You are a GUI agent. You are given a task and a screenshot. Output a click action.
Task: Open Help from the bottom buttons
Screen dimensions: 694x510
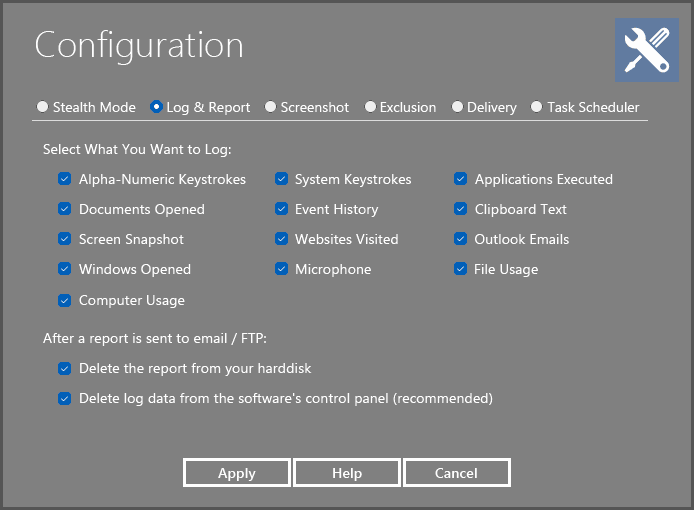tap(347, 473)
